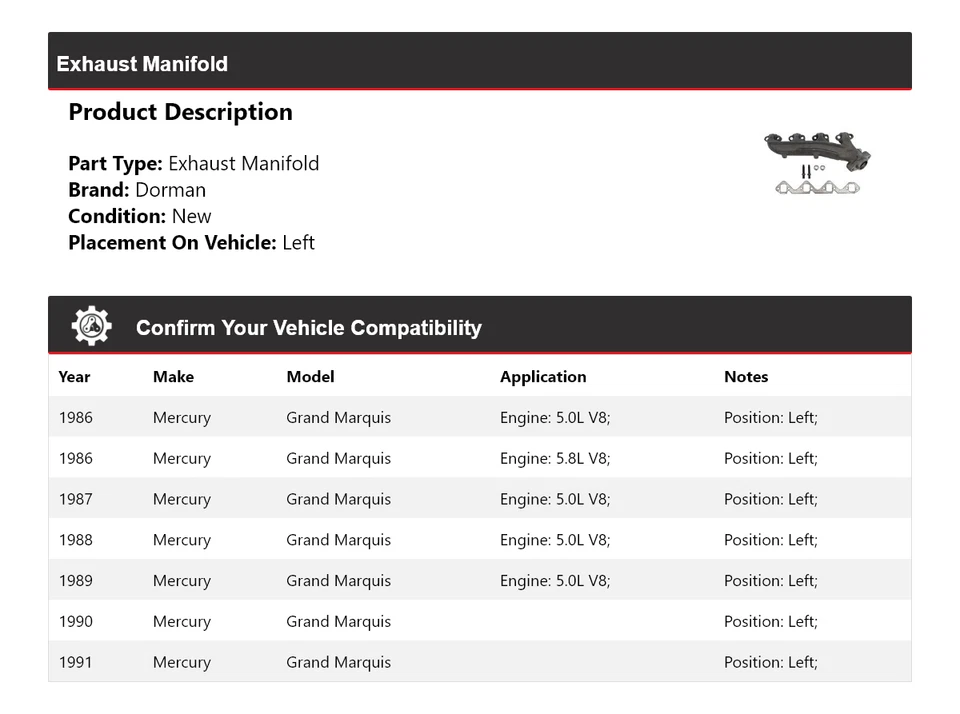Select the Confirm Your Vehicle Compatibility heading
Image resolution: width=960 pixels, height=714 pixels.
tap(308, 328)
